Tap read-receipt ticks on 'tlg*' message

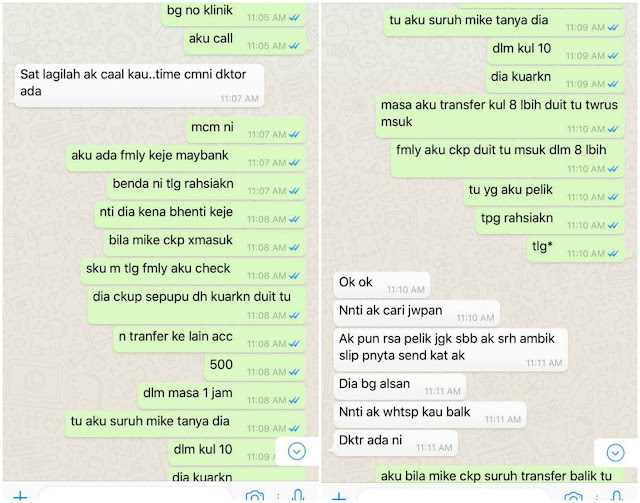pyautogui.click(x=613, y=254)
